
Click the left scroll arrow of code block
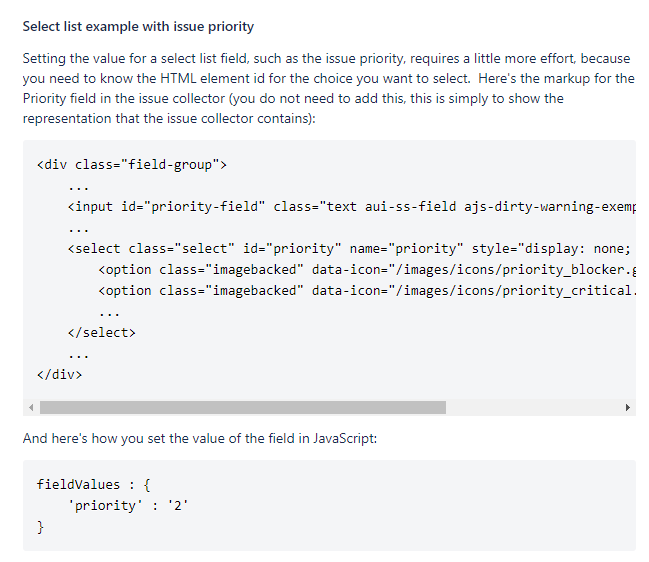pos(31,408)
